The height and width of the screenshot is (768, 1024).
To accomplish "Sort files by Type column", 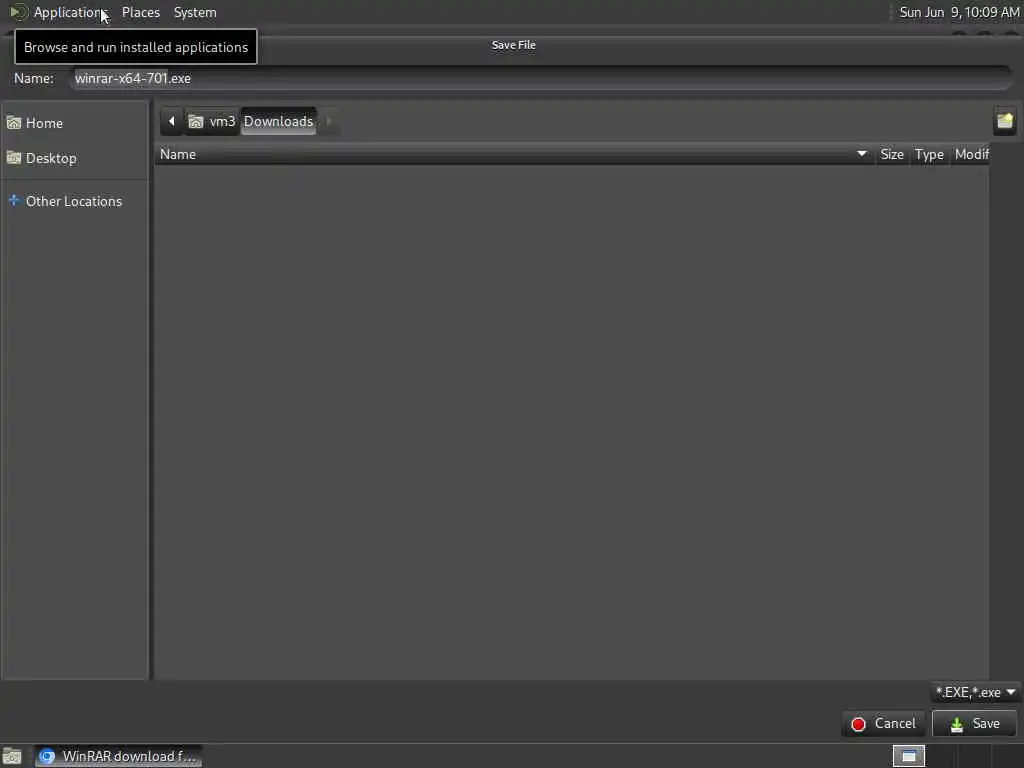I will click(929, 155).
